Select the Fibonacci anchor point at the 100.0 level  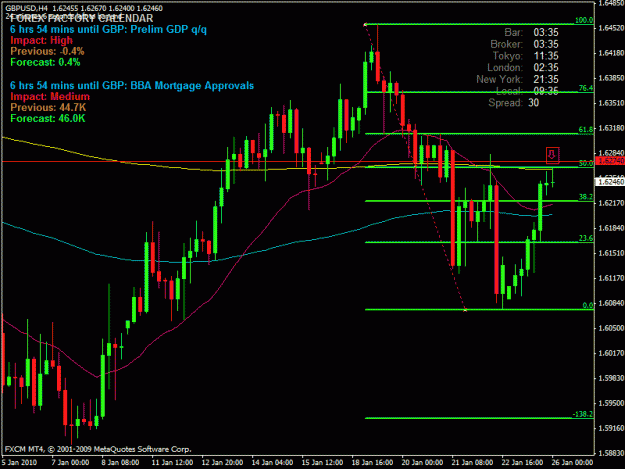coord(365,25)
